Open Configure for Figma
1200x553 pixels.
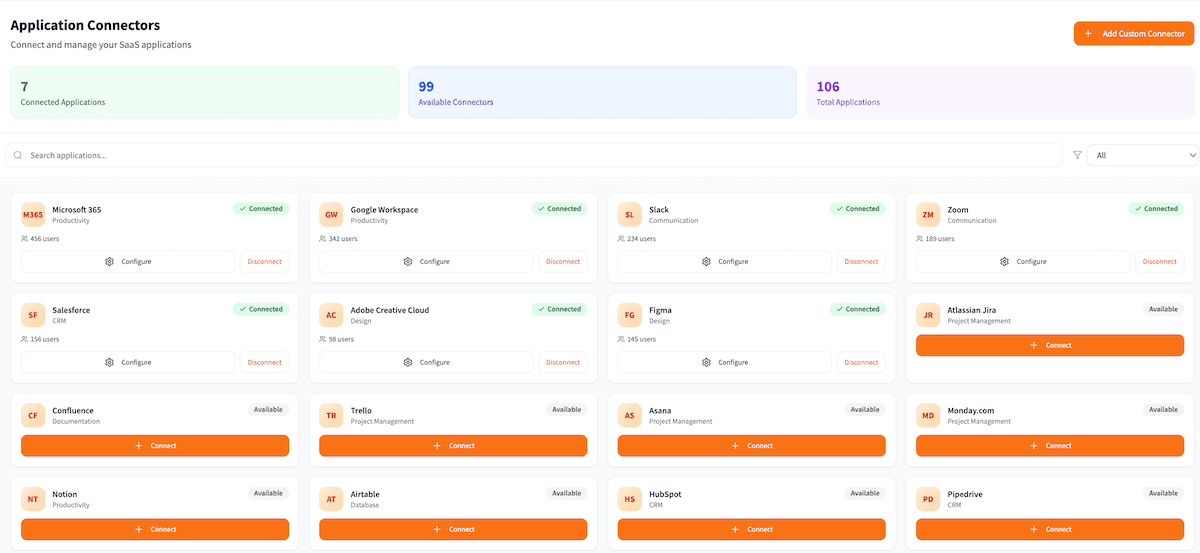pyautogui.click(x=724, y=362)
